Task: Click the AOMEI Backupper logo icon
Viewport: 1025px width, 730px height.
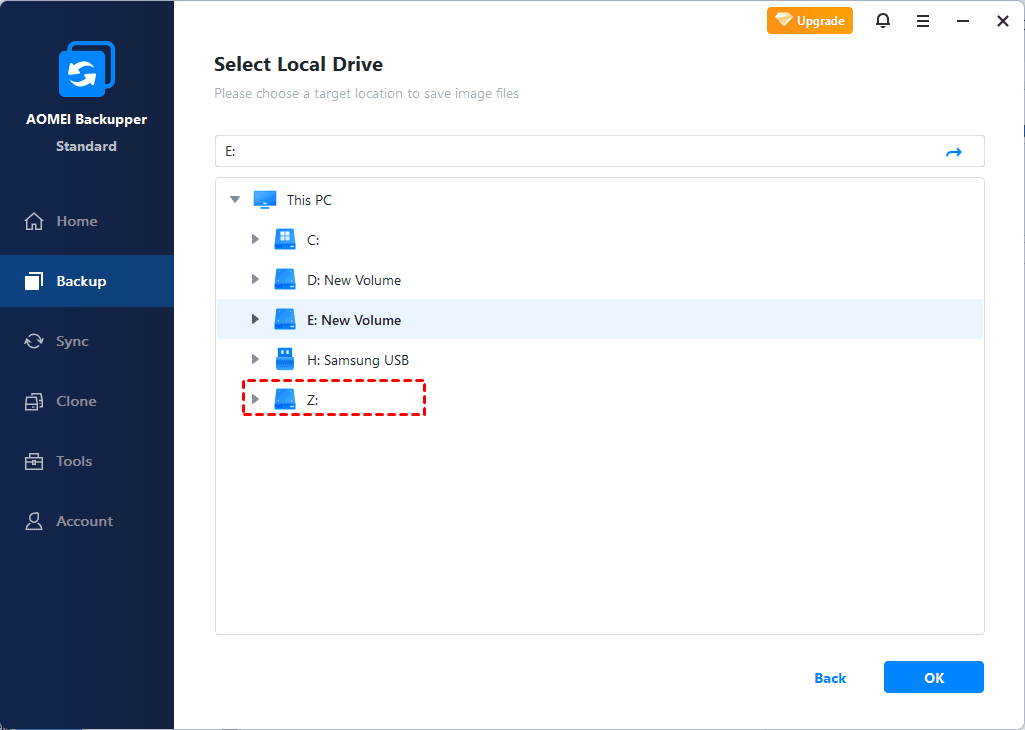Action: [x=87, y=69]
